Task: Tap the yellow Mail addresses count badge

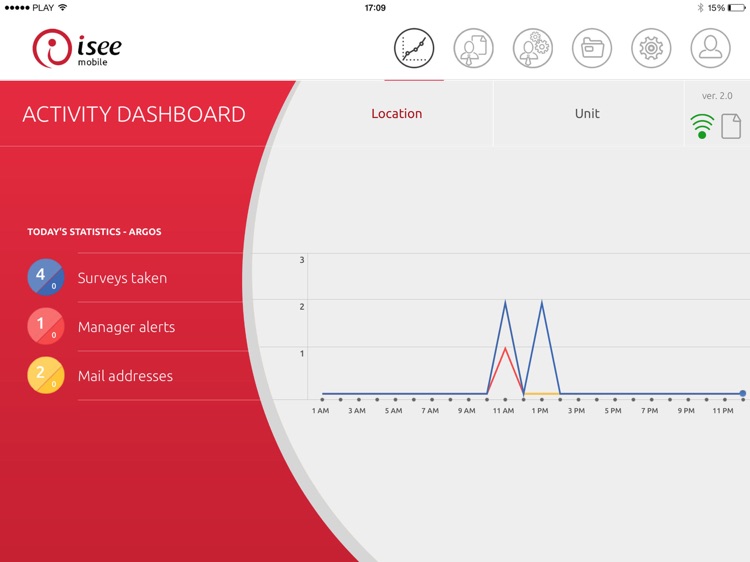Action: pos(45,375)
